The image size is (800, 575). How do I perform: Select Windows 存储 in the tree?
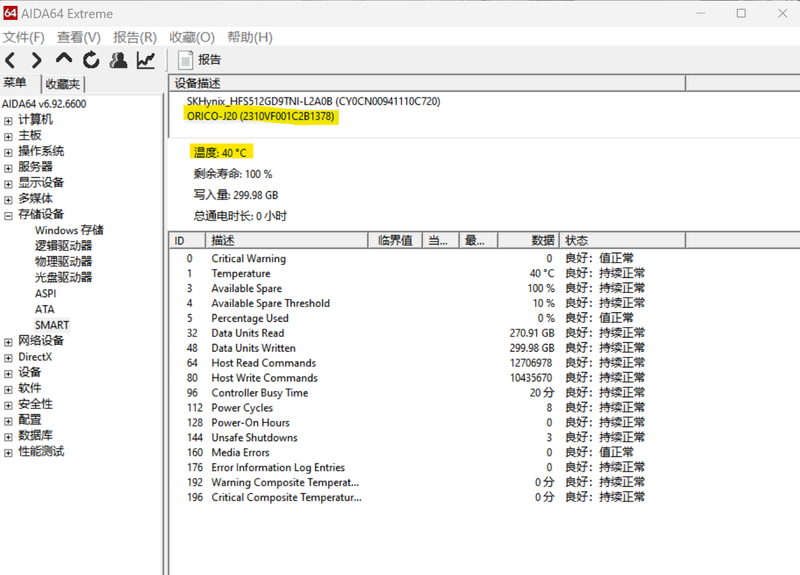pyautogui.click(x=69, y=230)
